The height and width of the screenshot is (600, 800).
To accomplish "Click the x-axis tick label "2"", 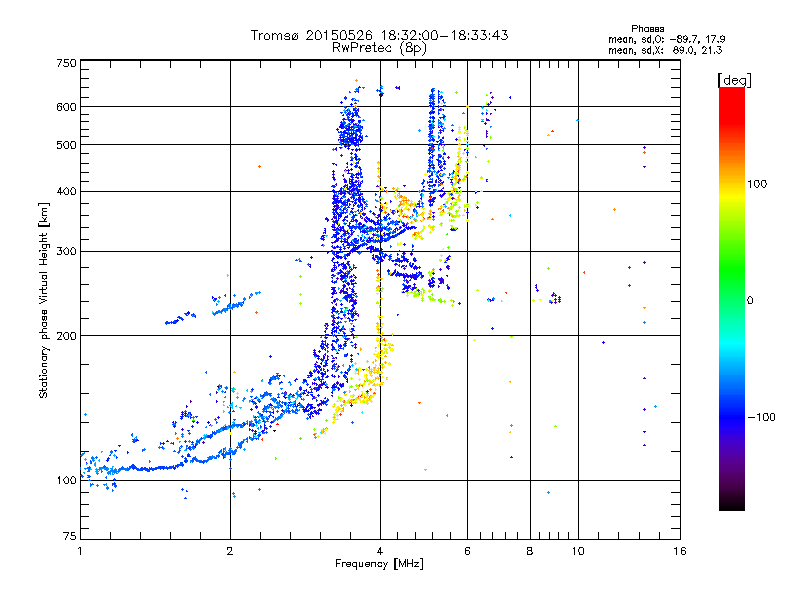I will [x=230, y=551].
